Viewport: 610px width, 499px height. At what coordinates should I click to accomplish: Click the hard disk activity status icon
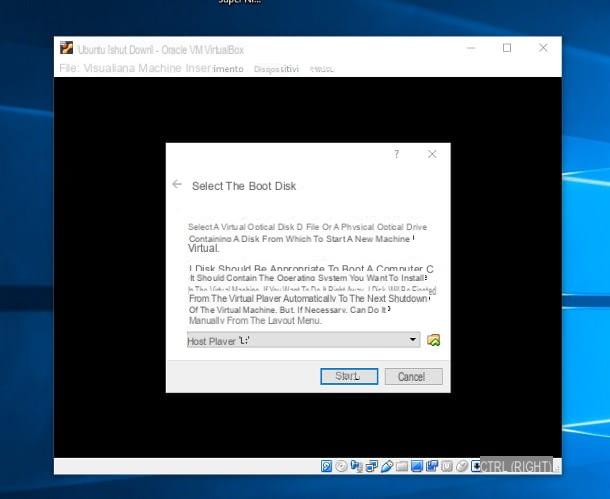(x=326, y=466)
